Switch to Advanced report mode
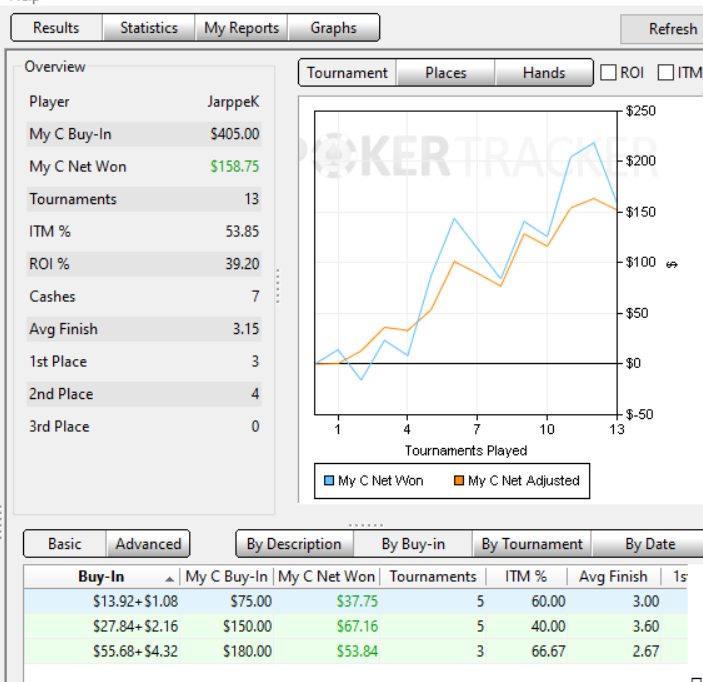The width and height of the screenshot is (703, 682). click(x=148, y=544)
